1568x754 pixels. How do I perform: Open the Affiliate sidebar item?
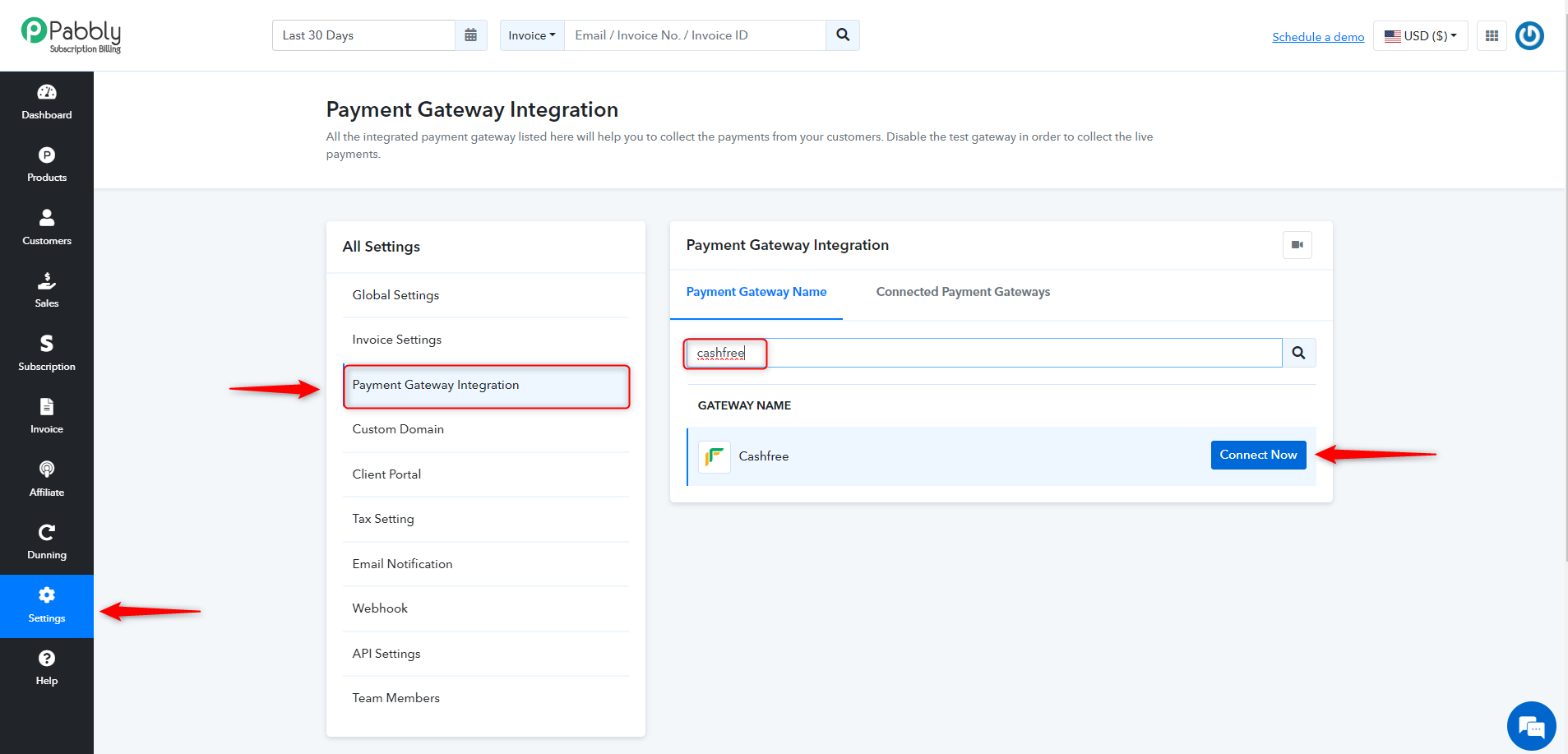tap(47, 479)
